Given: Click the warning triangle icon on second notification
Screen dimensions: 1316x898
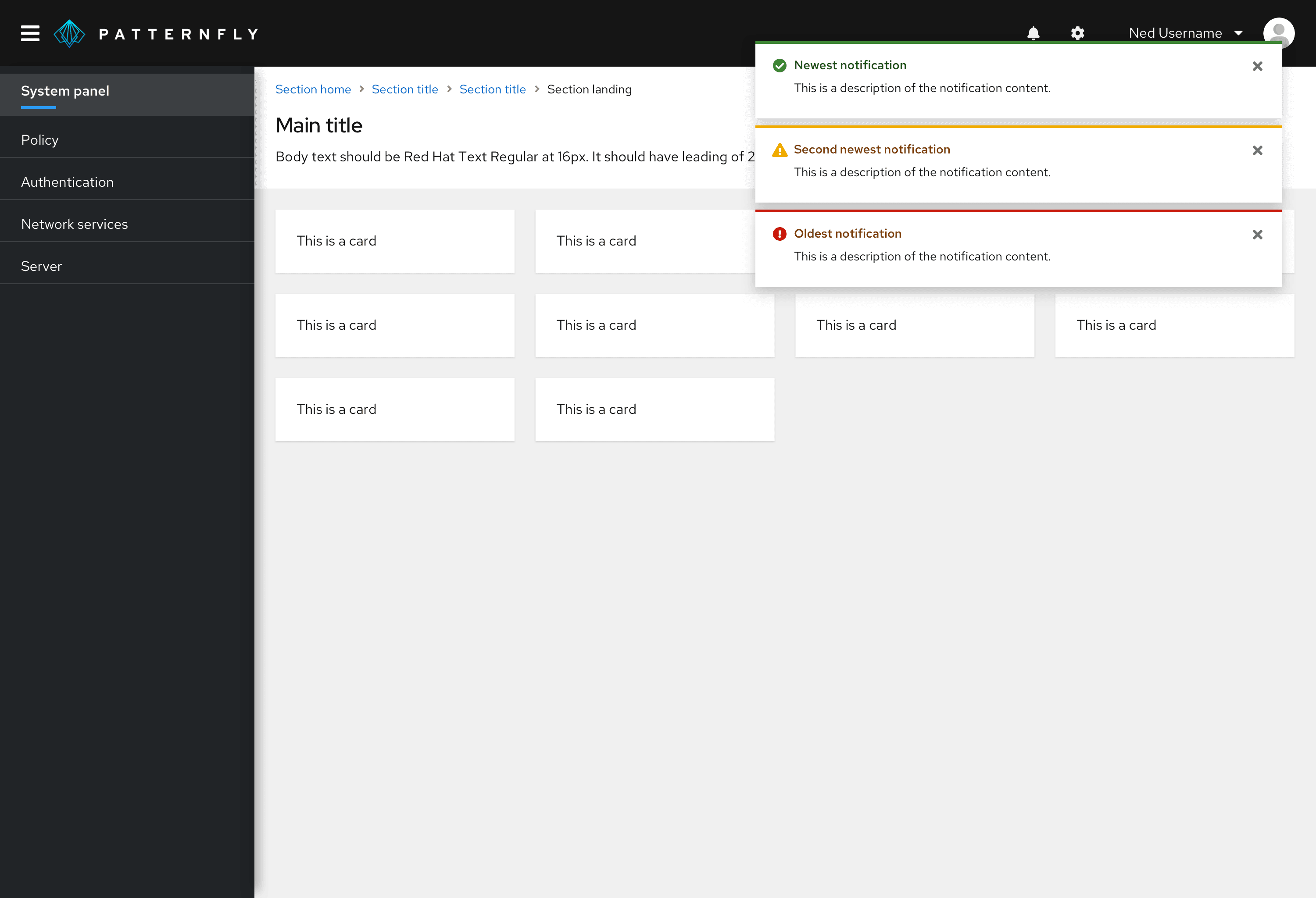Looking at the screenshot, I should point(779,150).
